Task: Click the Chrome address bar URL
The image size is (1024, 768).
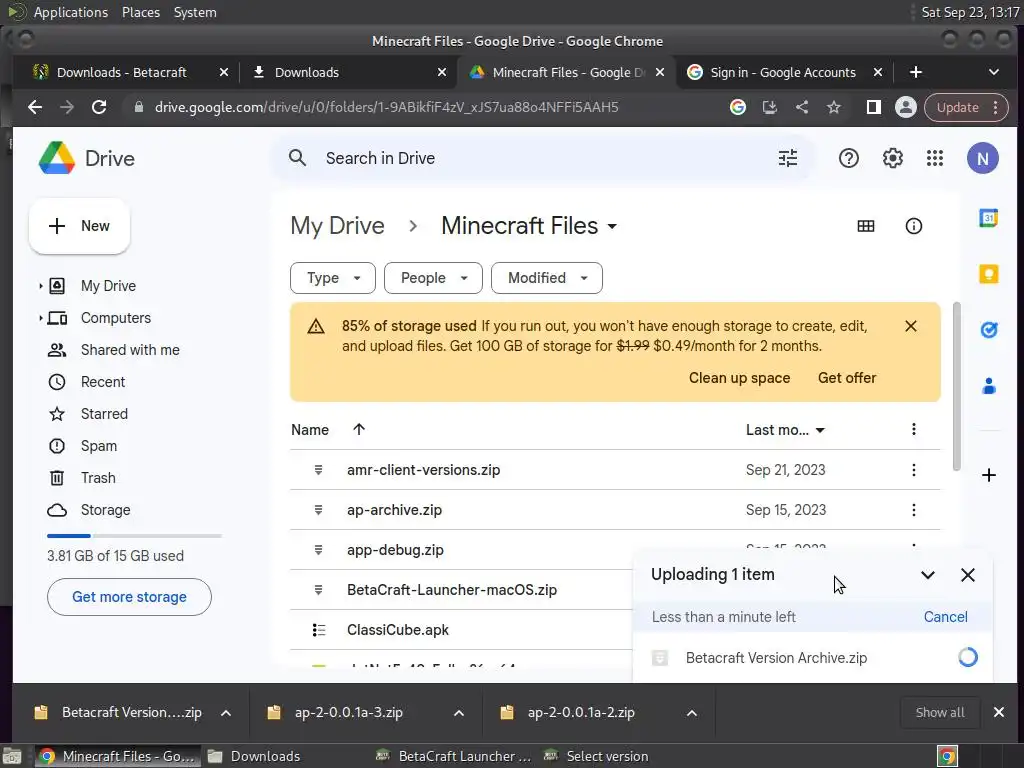Action: click(x=387, y=107)
